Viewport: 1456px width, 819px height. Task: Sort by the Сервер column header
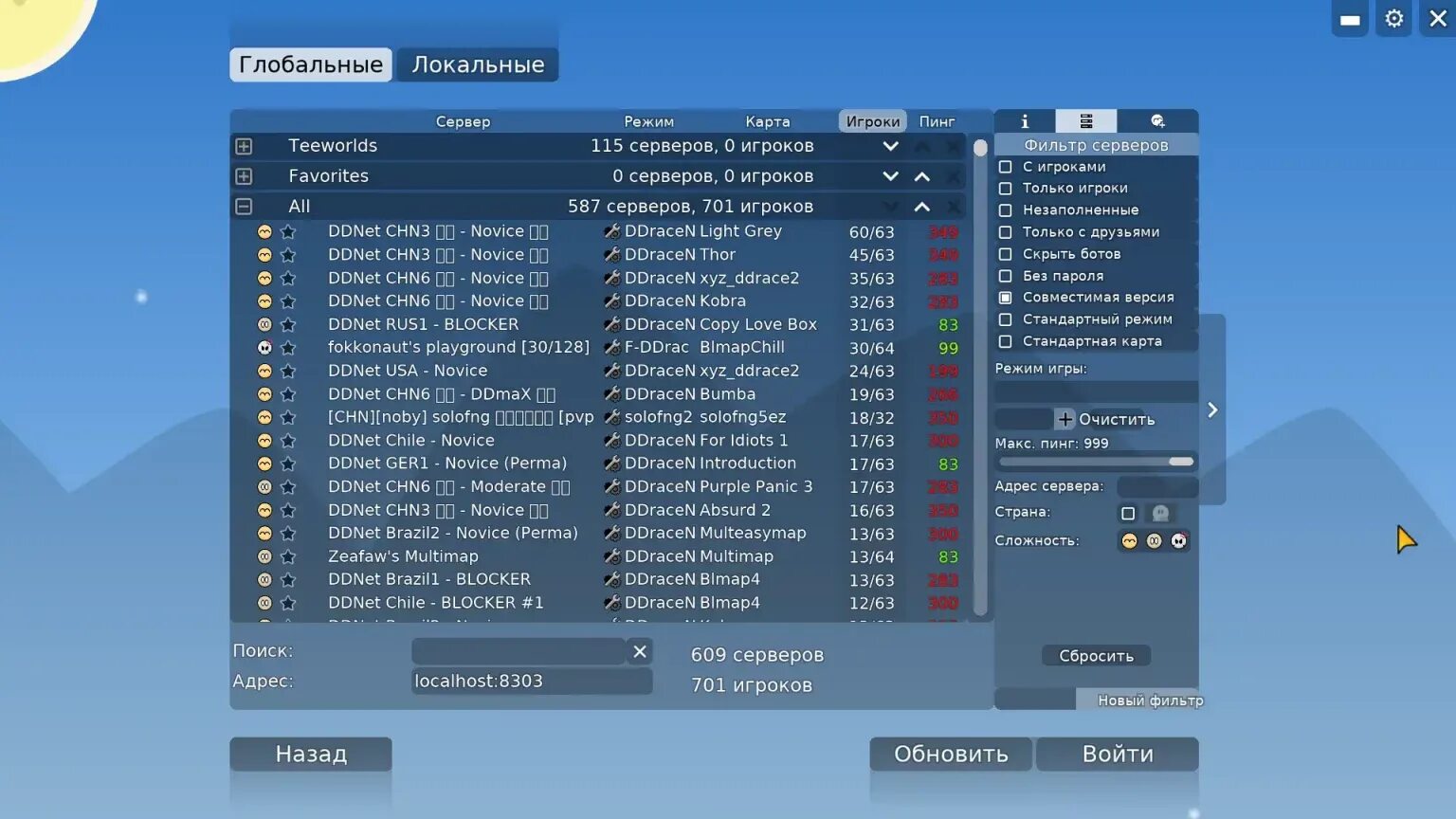tap(463, 121)
